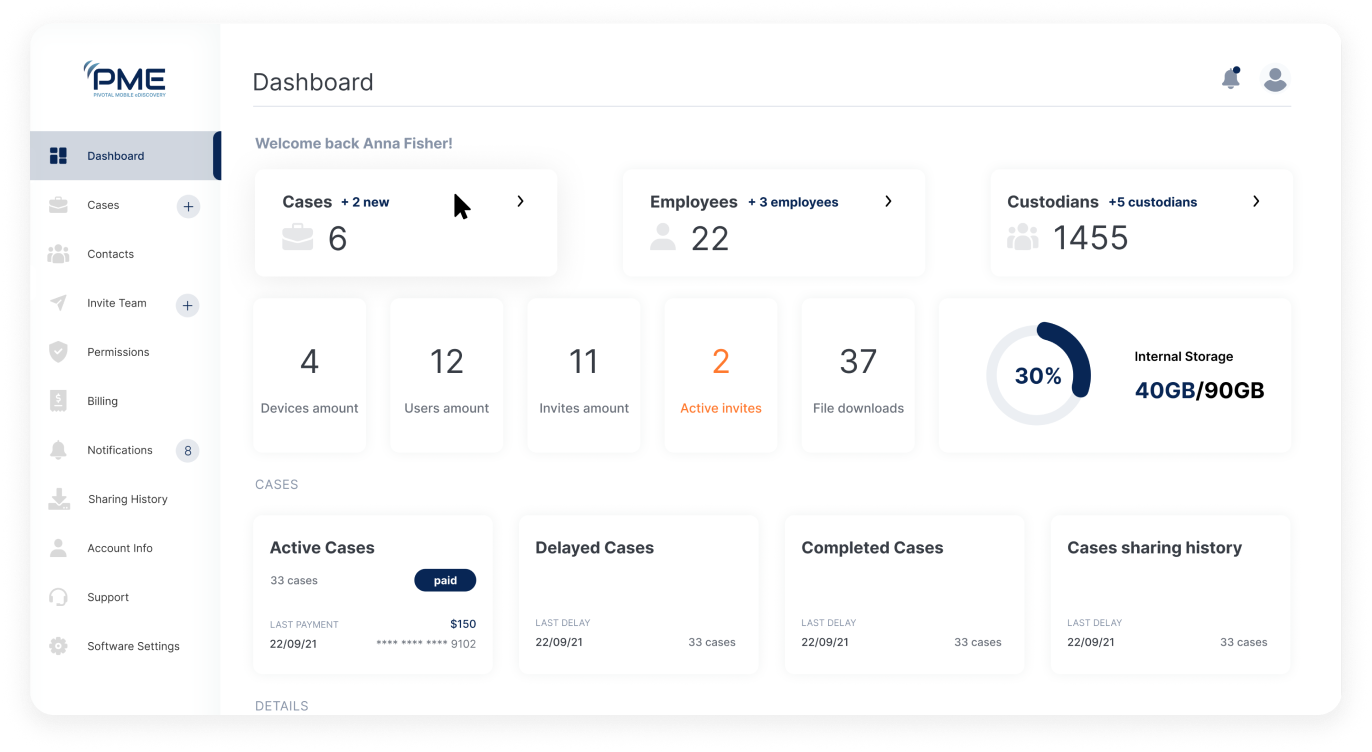Click the +5 custodians label
This screenshot has width=1372, height=752.
tap(1152, 202)
